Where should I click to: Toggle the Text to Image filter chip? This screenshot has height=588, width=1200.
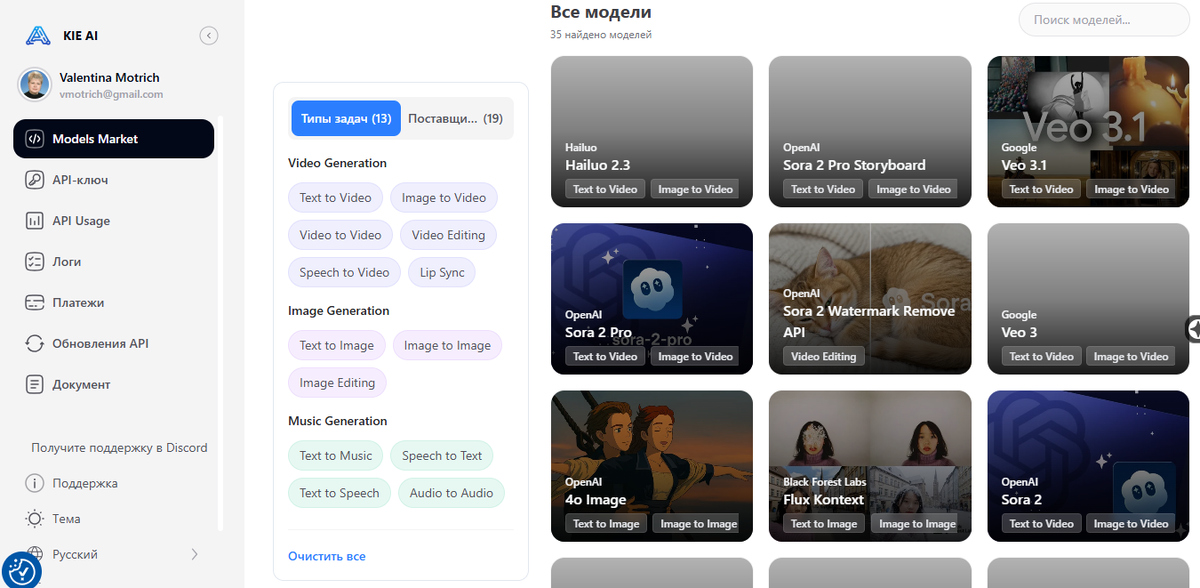point(337,346)
